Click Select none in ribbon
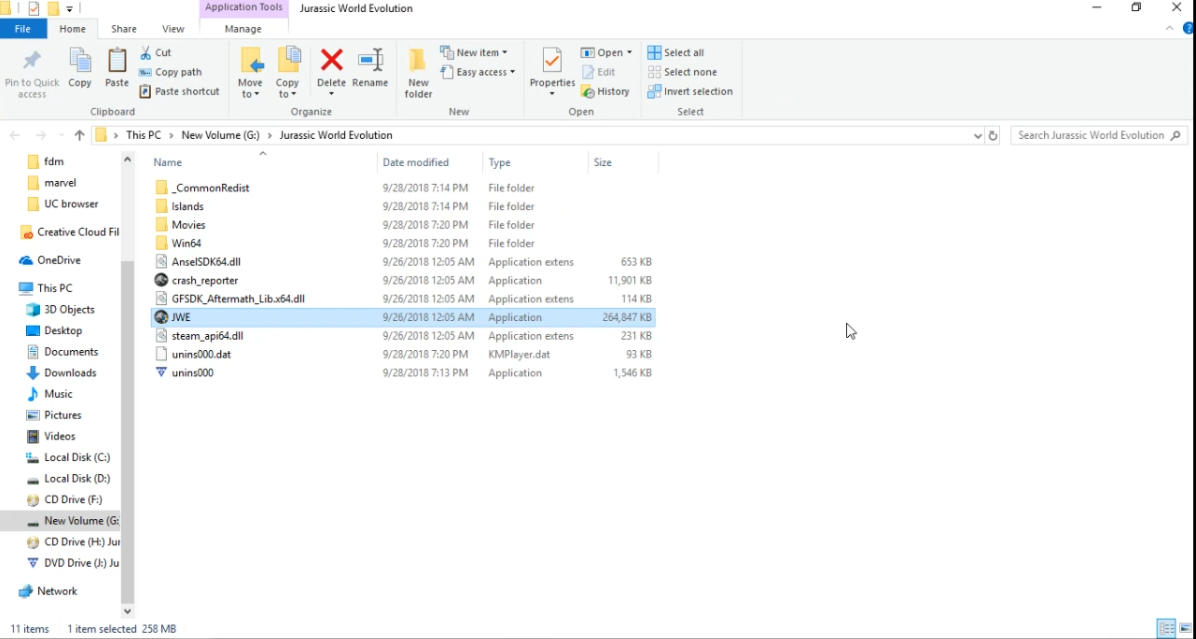This screenshot has height=639, width=1196. (x=682, y=72)
